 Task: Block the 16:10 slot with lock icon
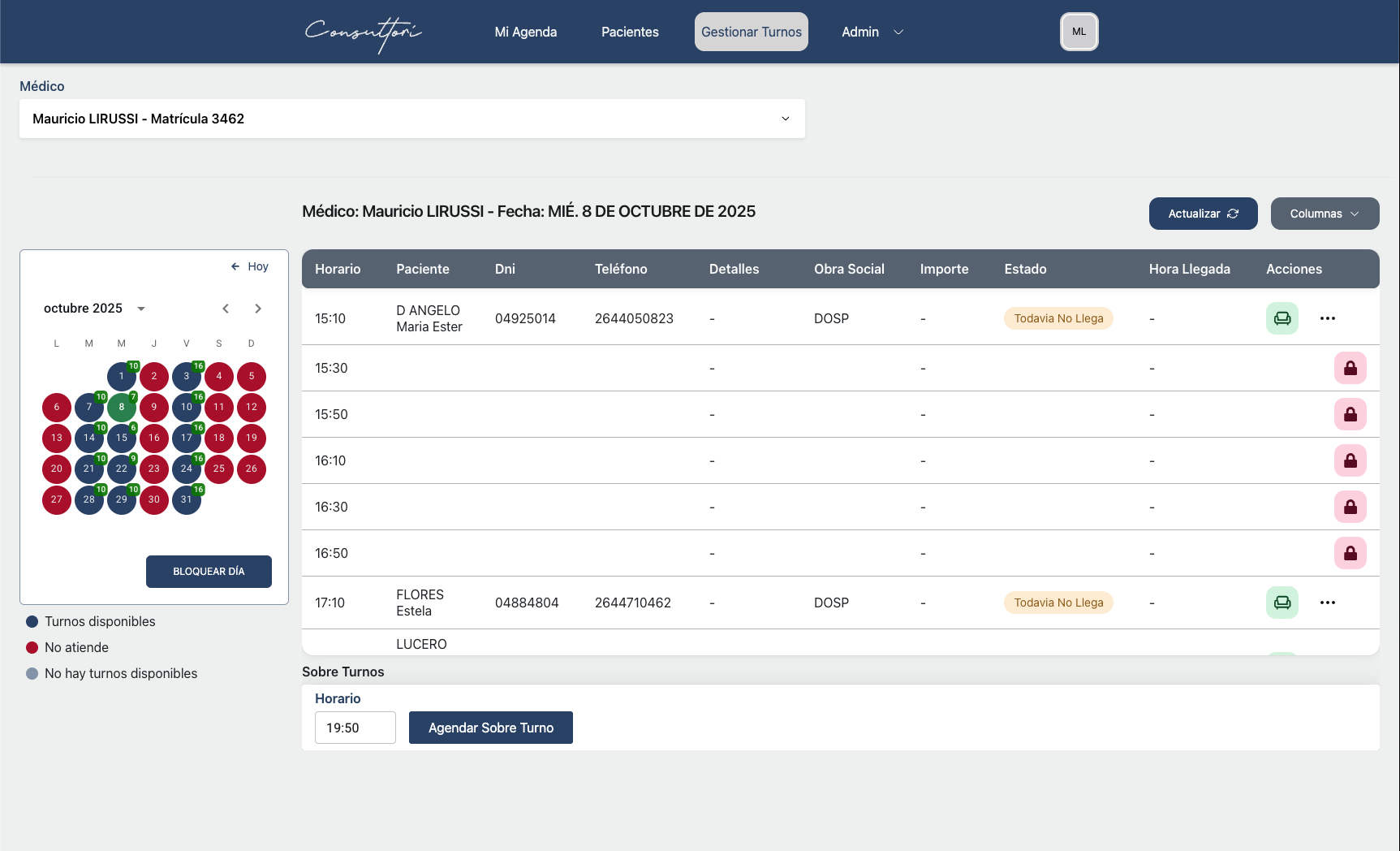tap(1350, 460)
